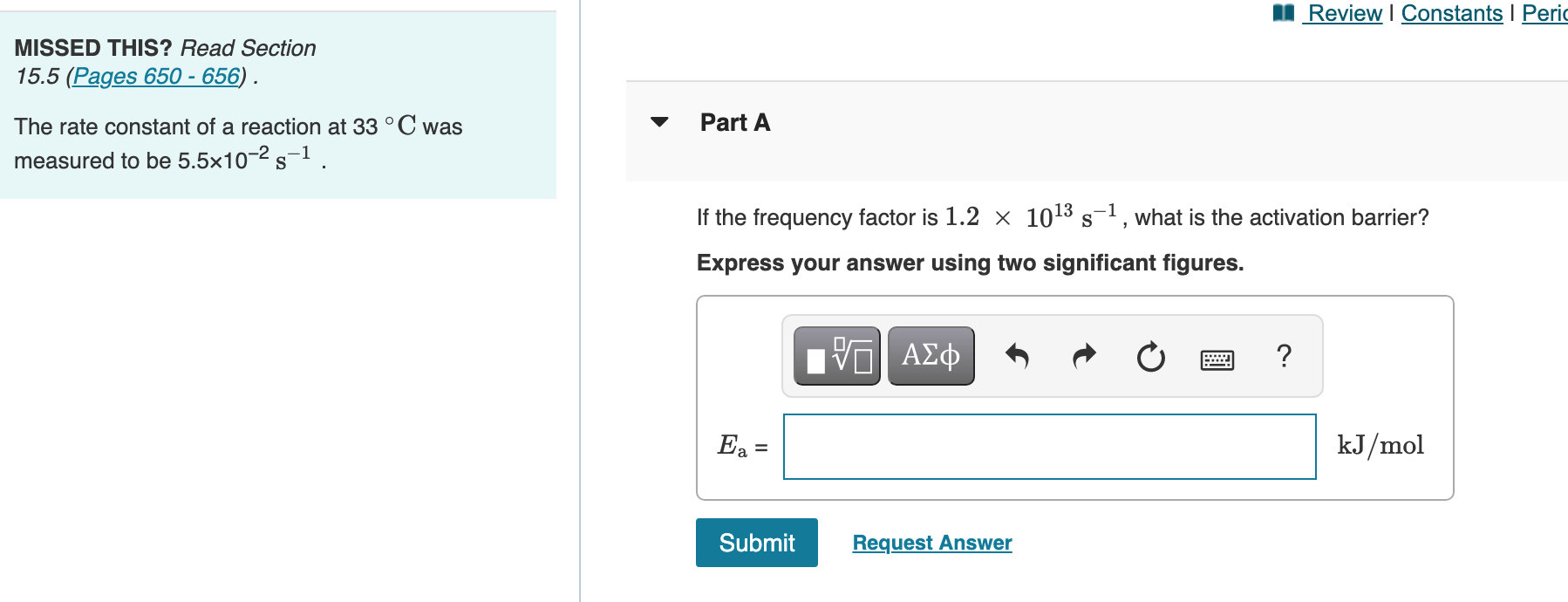The height and width of the screenshot is (602, 1568).
Task: Click the Request Answer link
Action: 931,542
